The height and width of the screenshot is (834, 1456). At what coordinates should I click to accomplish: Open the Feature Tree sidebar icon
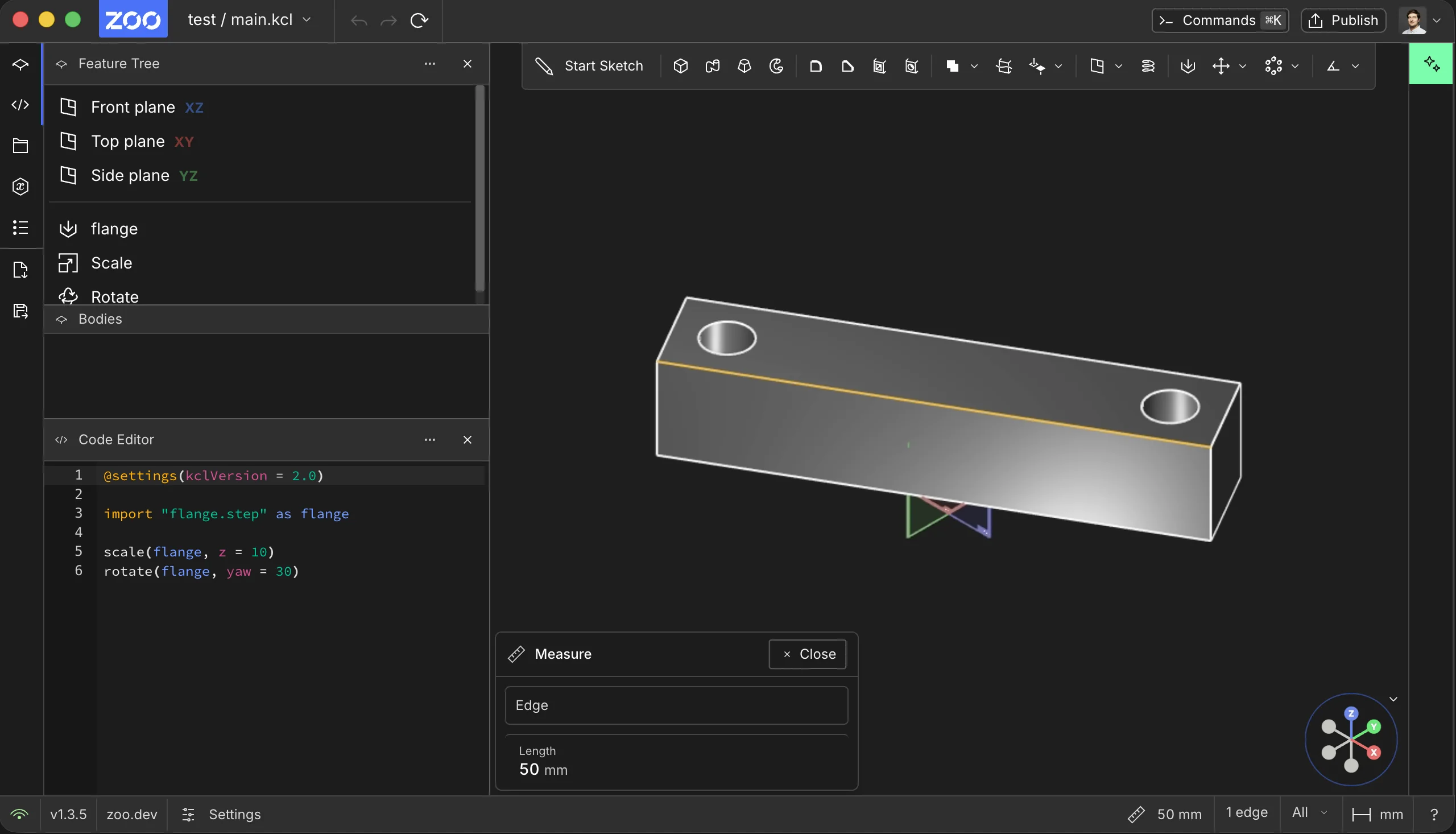pyautogui.click(x=20, y=65)
